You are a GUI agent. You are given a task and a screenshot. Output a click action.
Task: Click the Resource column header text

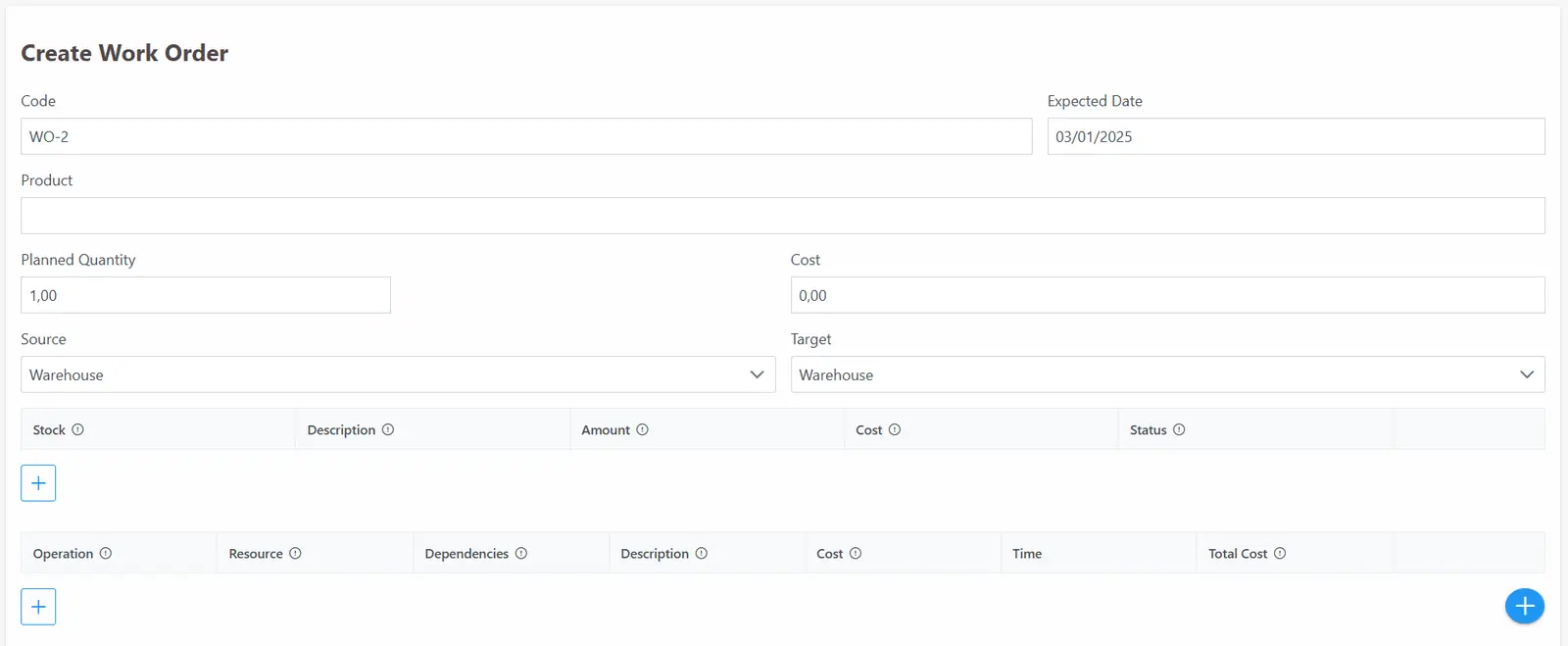click(256, 554)
